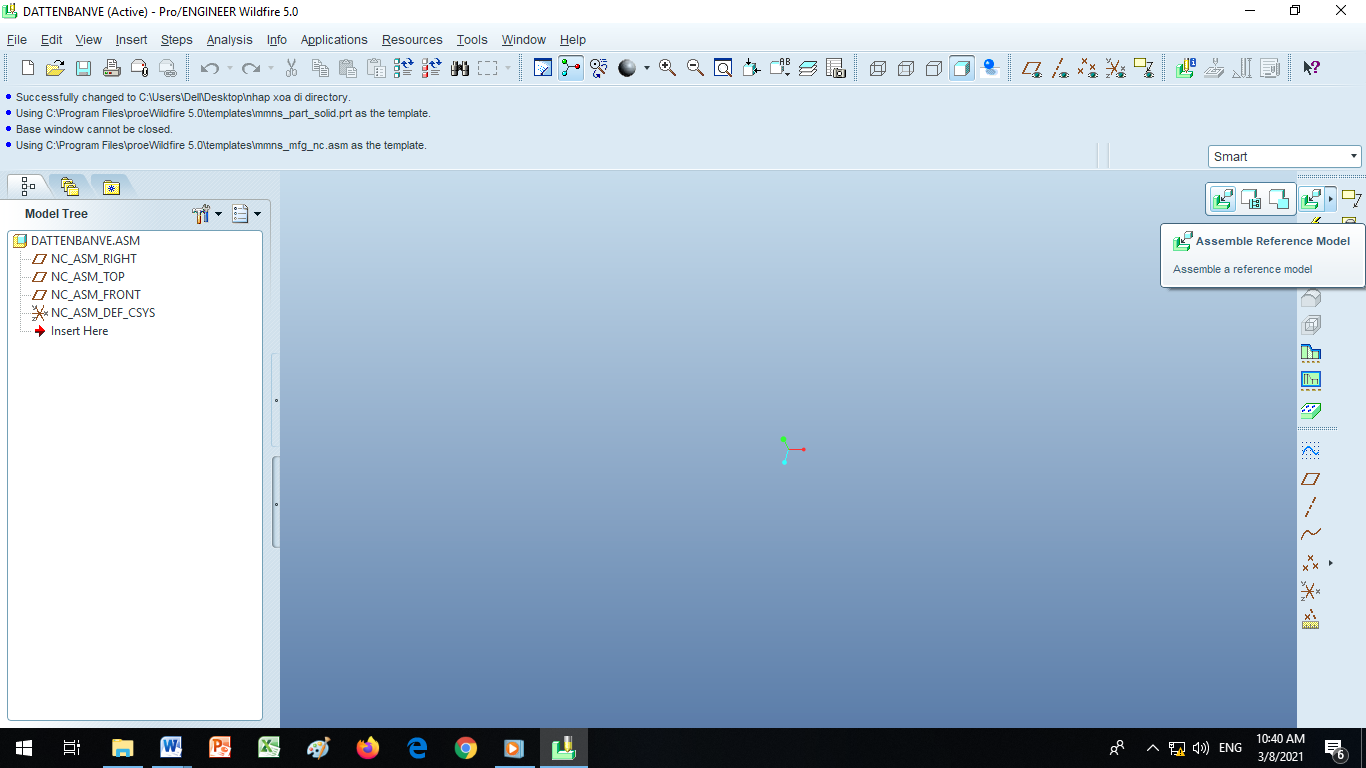Toggle coordinate systems display
This screenshot has height=768, width=1366.
pyautogui.click(x=1116, y=68)
